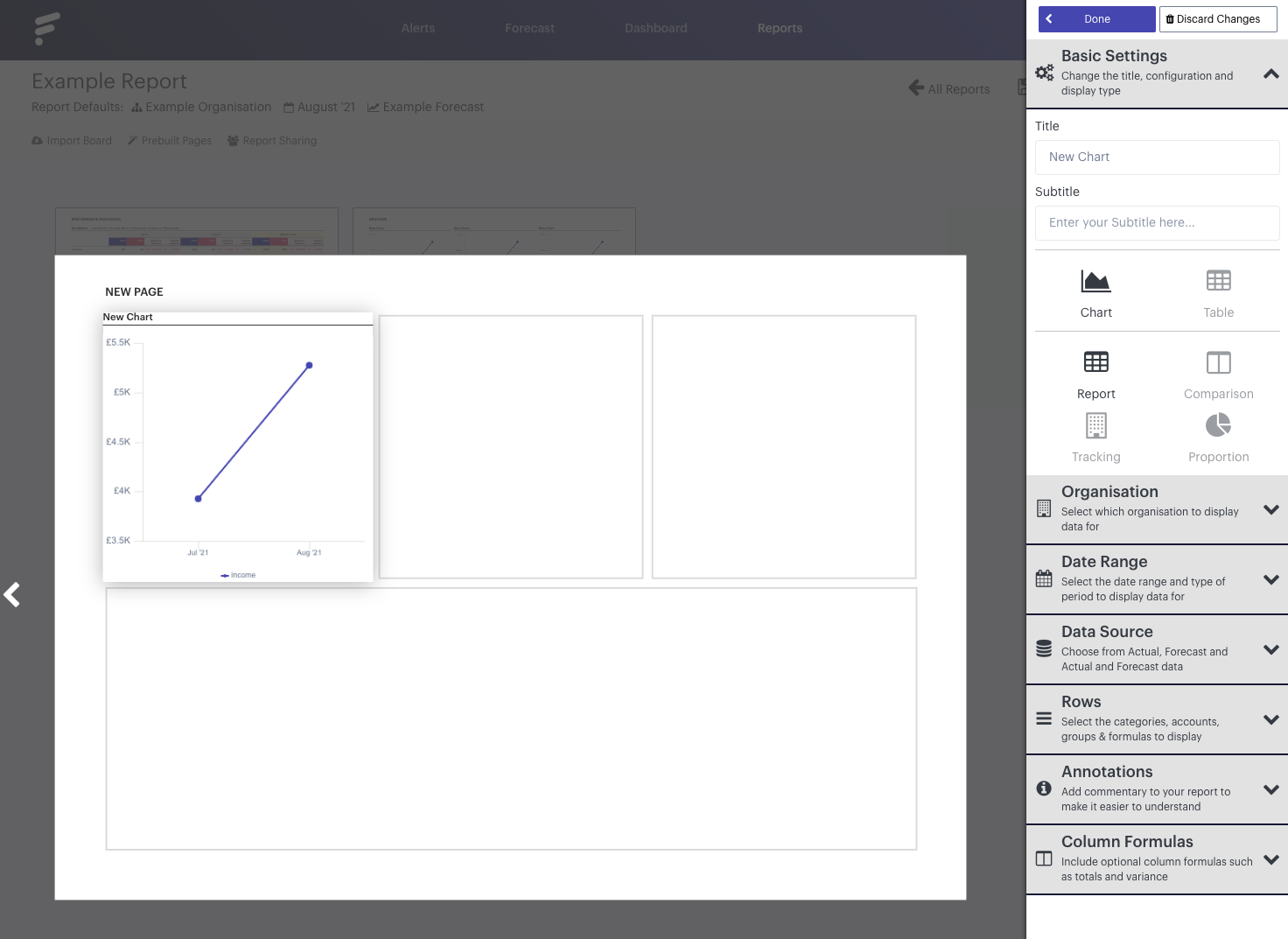This screenshot has width=1288, height=939.
Task: Click the large left arrow page navigator
Action: pyautogui.click(x=11, y=595)
